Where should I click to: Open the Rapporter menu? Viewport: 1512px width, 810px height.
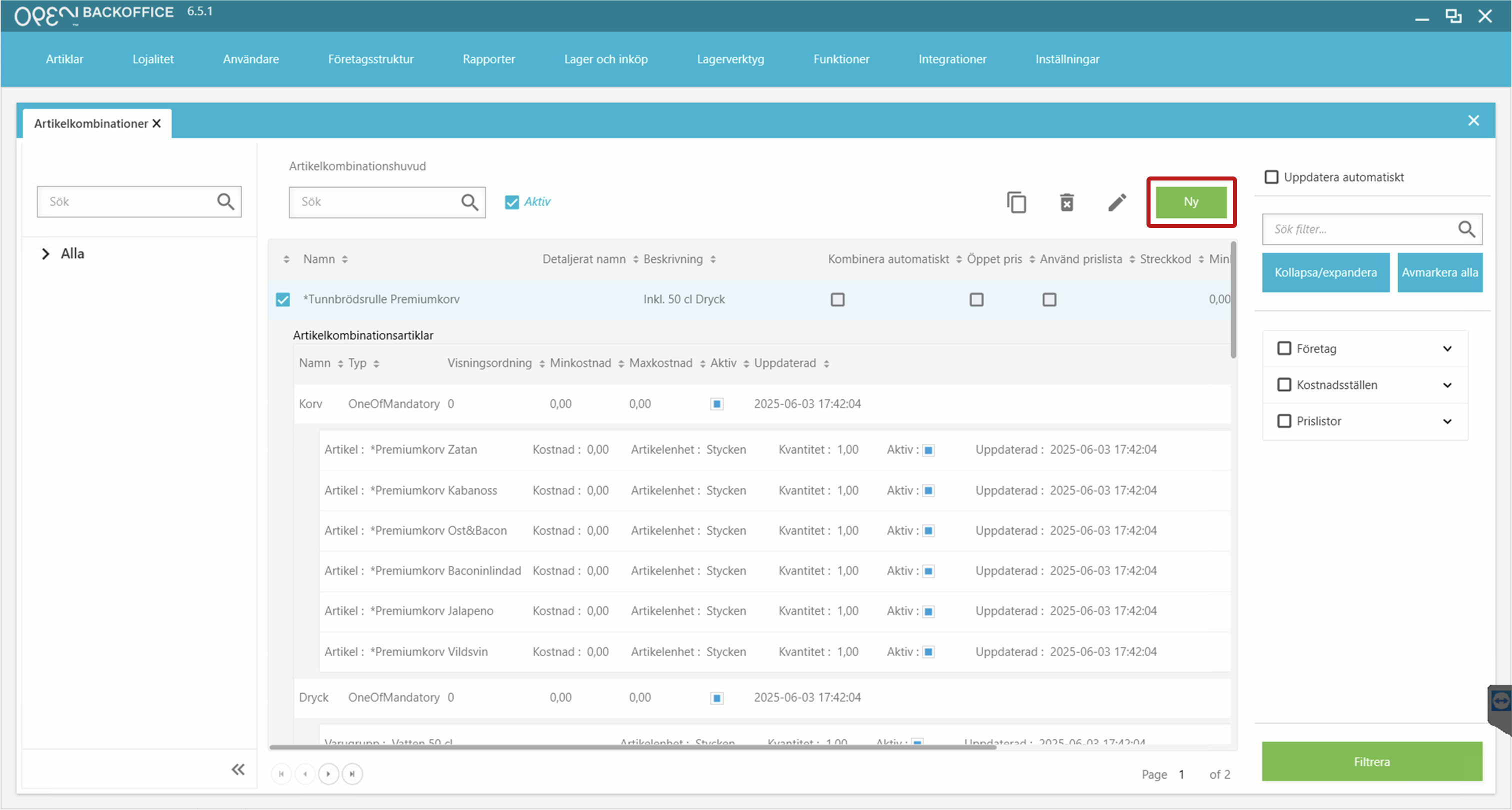click(488, 59)
